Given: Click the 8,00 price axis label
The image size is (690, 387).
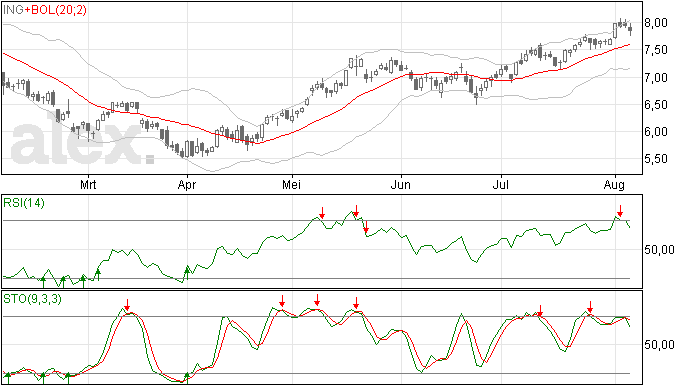Looking at the screenshot, I should point(656,23).
